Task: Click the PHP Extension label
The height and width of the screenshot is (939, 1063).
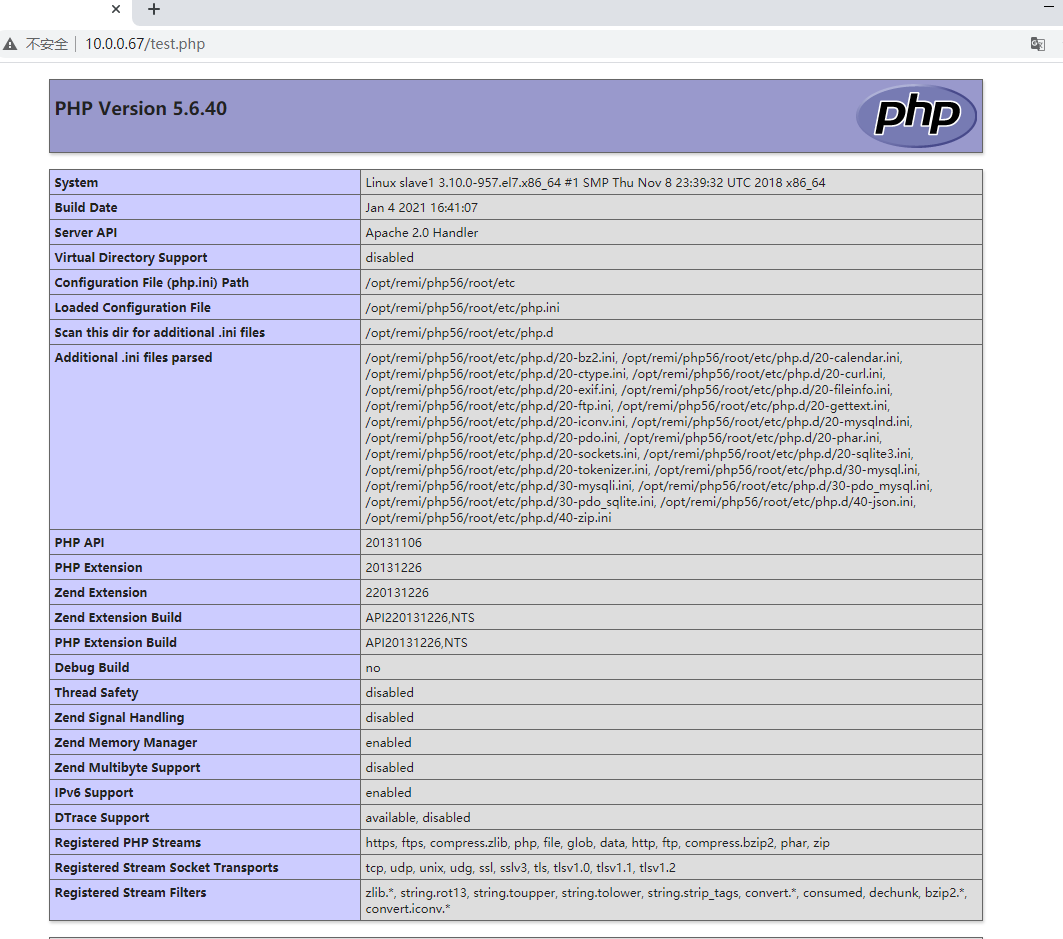Action: click(98, 568)
